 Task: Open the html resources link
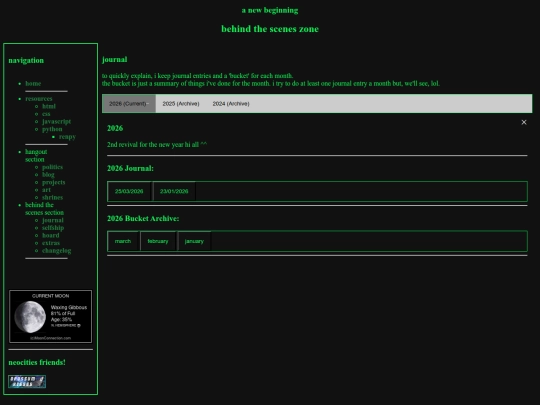coord(49,106)
